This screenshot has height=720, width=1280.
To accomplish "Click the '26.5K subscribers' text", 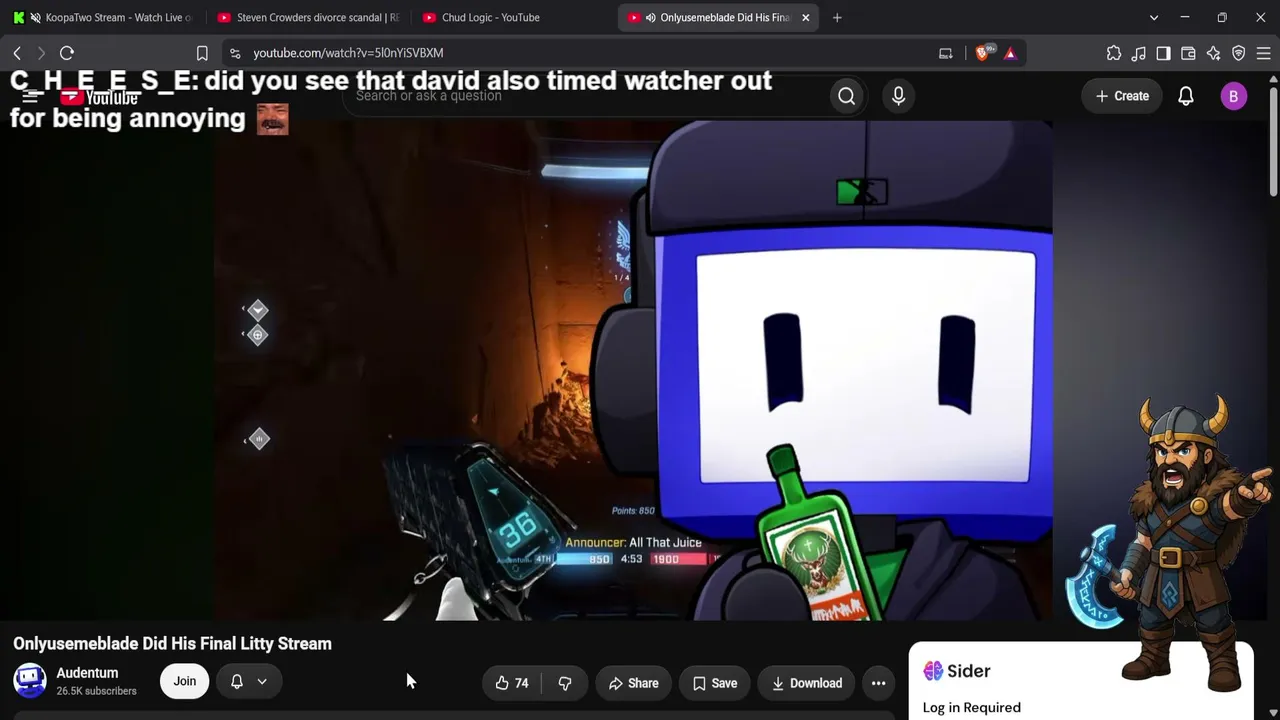I will (96, 691).
